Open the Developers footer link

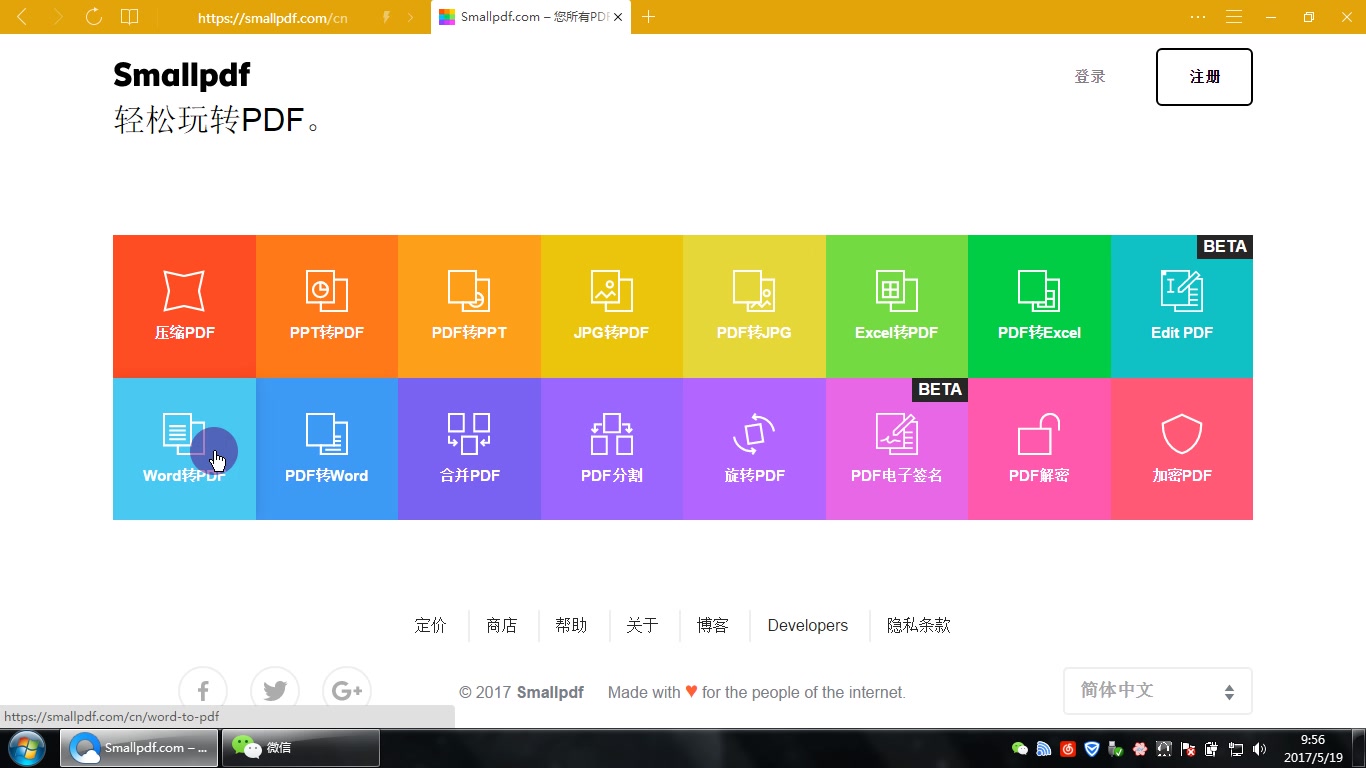coord(808,625)
